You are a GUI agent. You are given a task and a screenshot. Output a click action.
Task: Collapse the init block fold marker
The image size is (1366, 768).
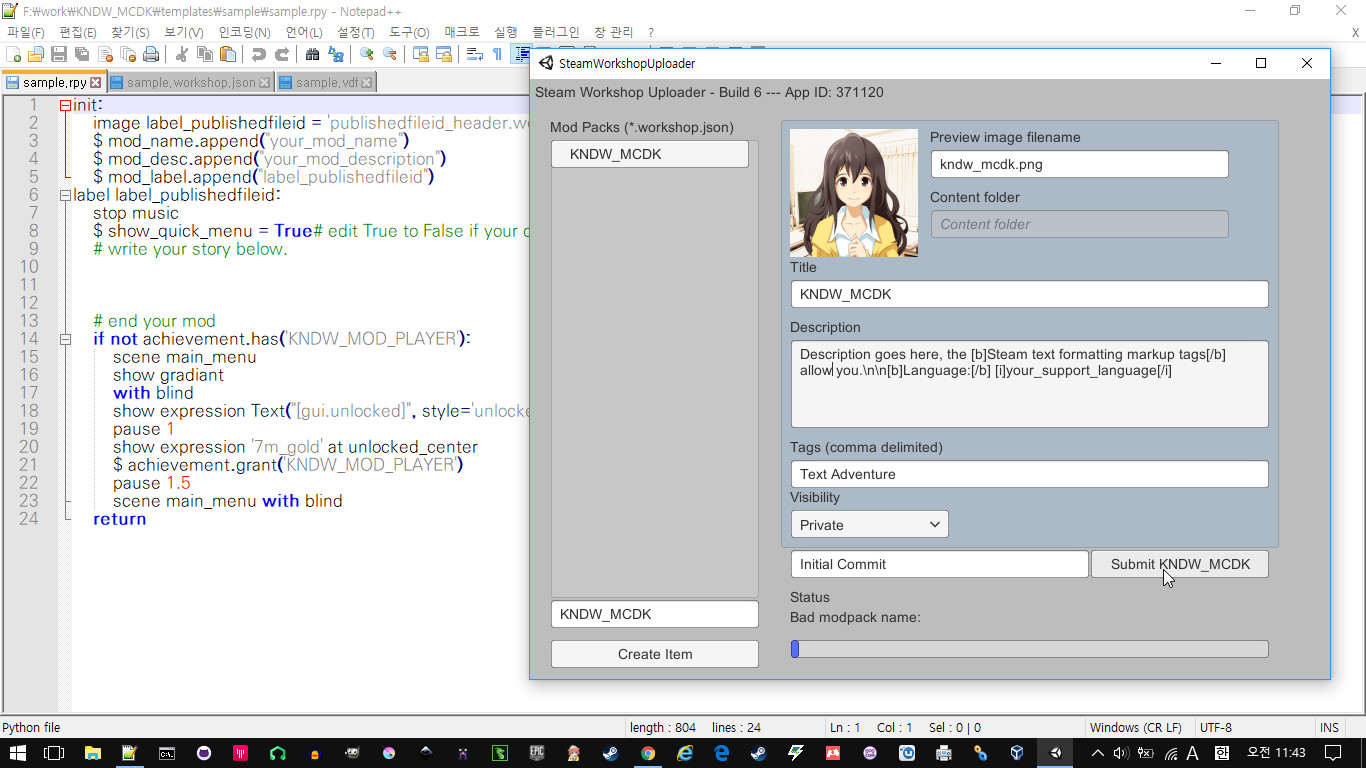point(65,105)
